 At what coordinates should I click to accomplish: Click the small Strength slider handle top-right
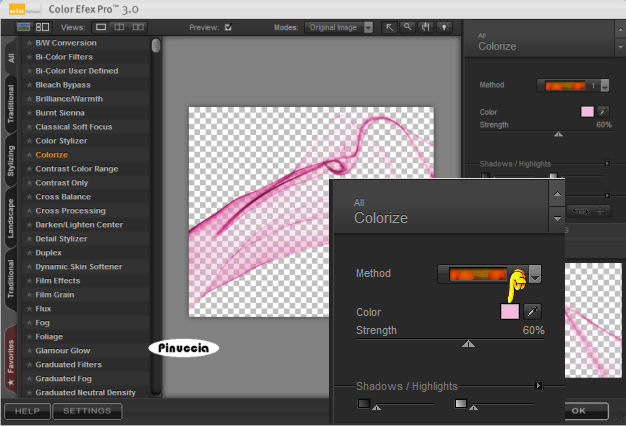[559, 135]
